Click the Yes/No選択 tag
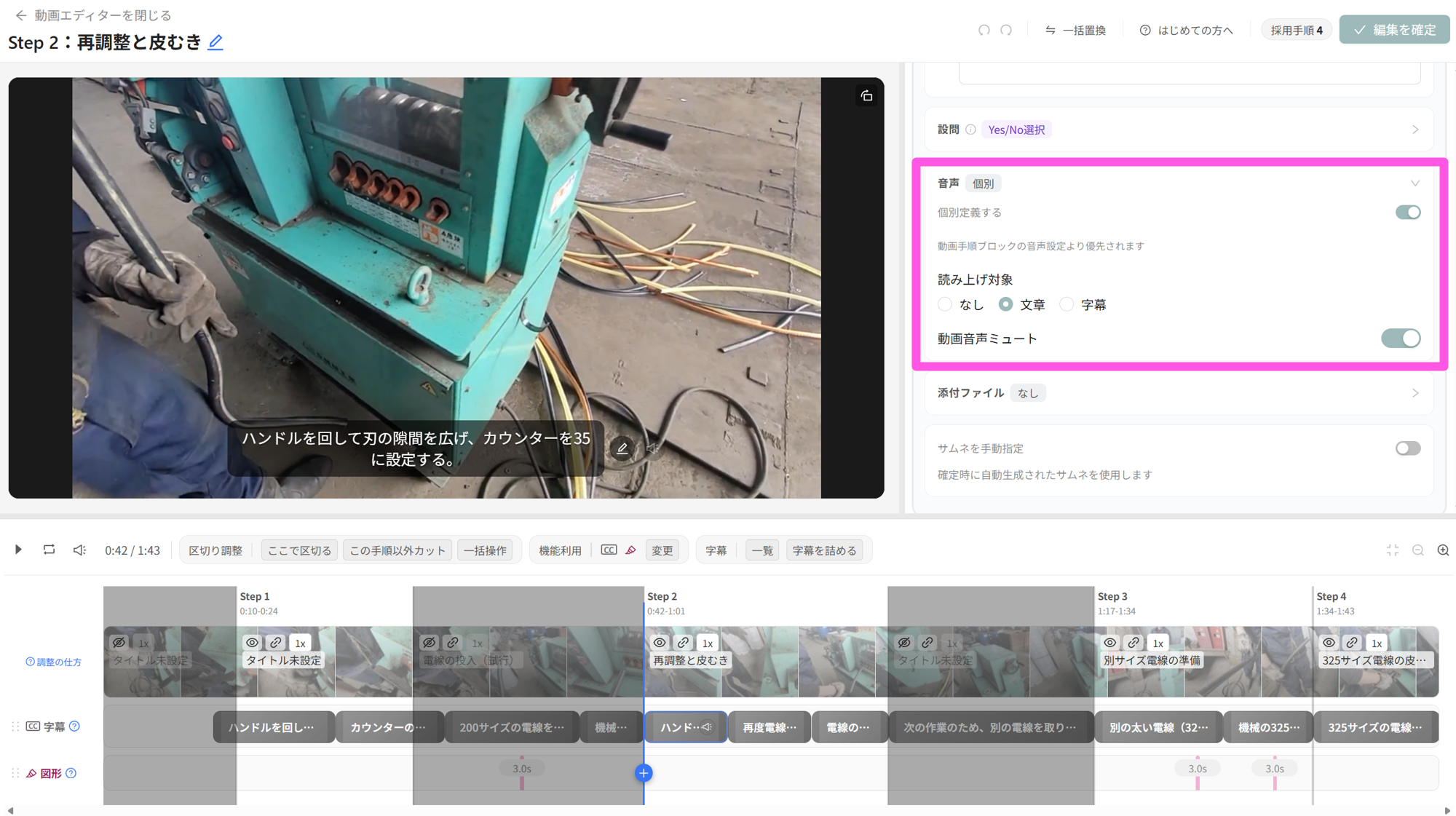The width and height of the screenshot is (1456, 816). (x=1016, y=130)
